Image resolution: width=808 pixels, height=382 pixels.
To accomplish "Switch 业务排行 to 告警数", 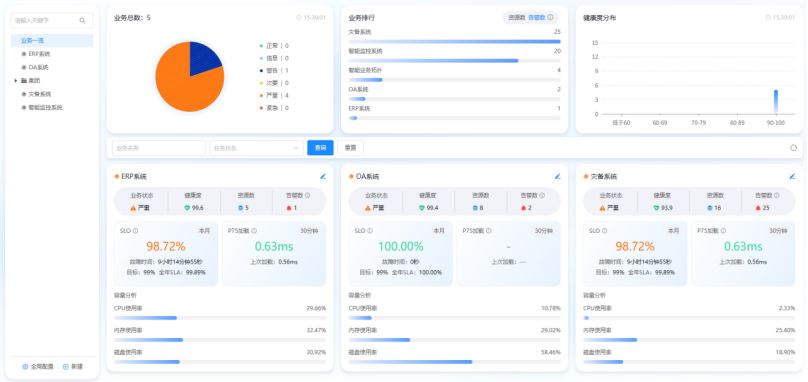I will (536, 18).
